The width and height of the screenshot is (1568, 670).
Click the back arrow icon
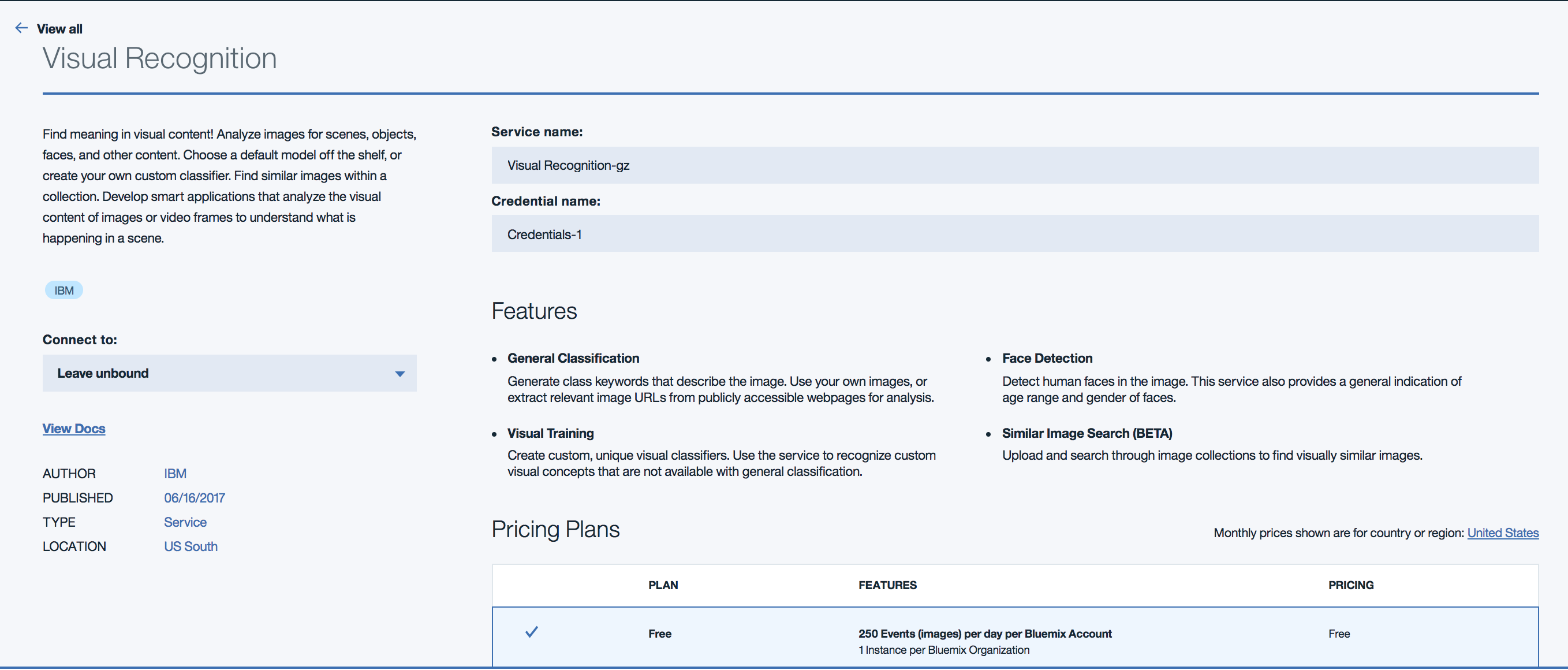coord(21,28)
